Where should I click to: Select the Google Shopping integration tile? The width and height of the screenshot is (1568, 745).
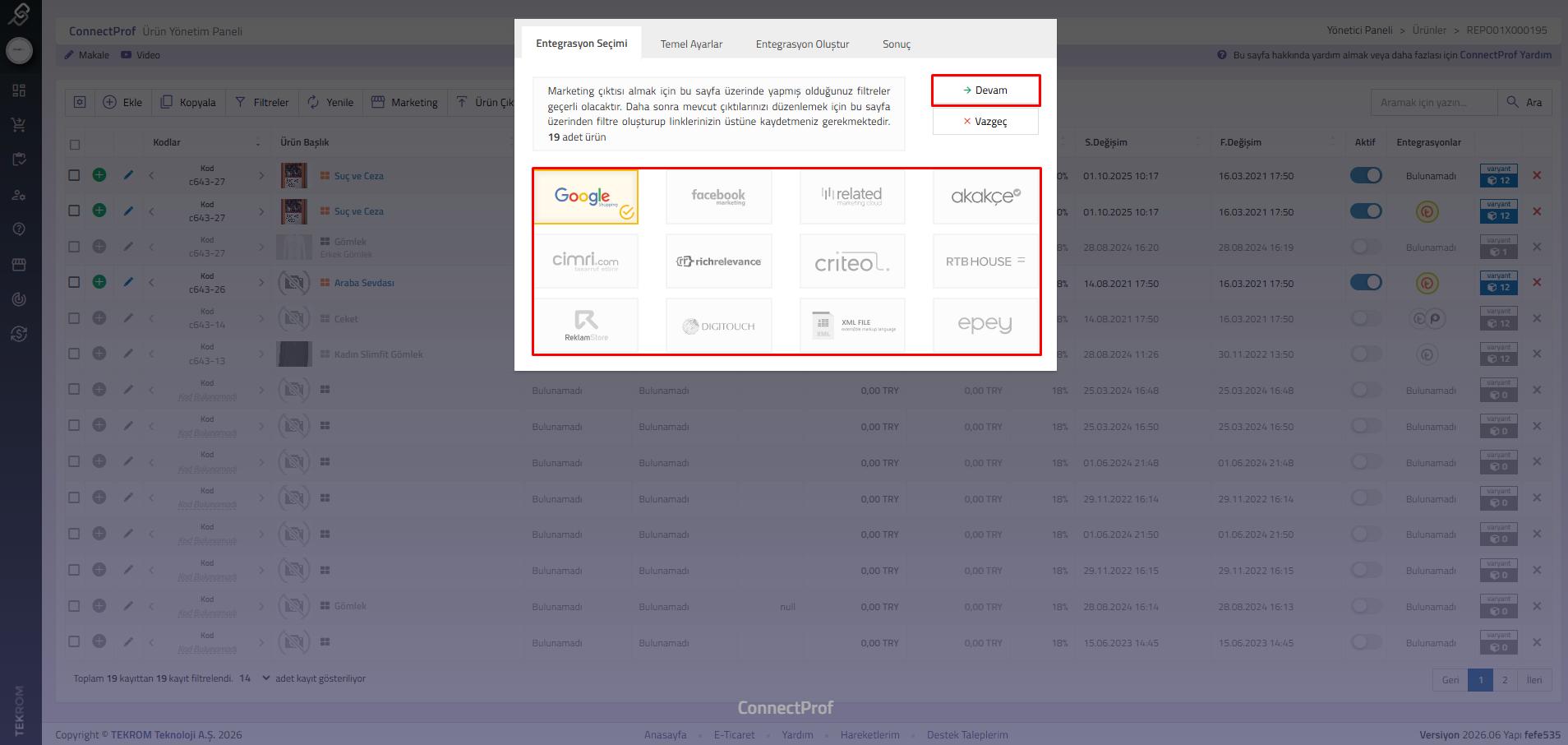586,197
